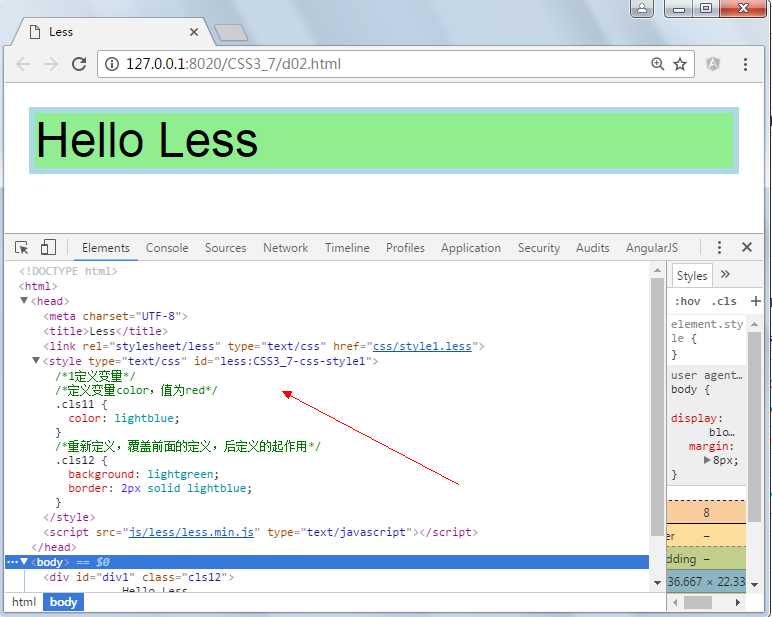Switch to the Console tab
The height and width of the screenshot is (617, 772).
coord(167,248)
